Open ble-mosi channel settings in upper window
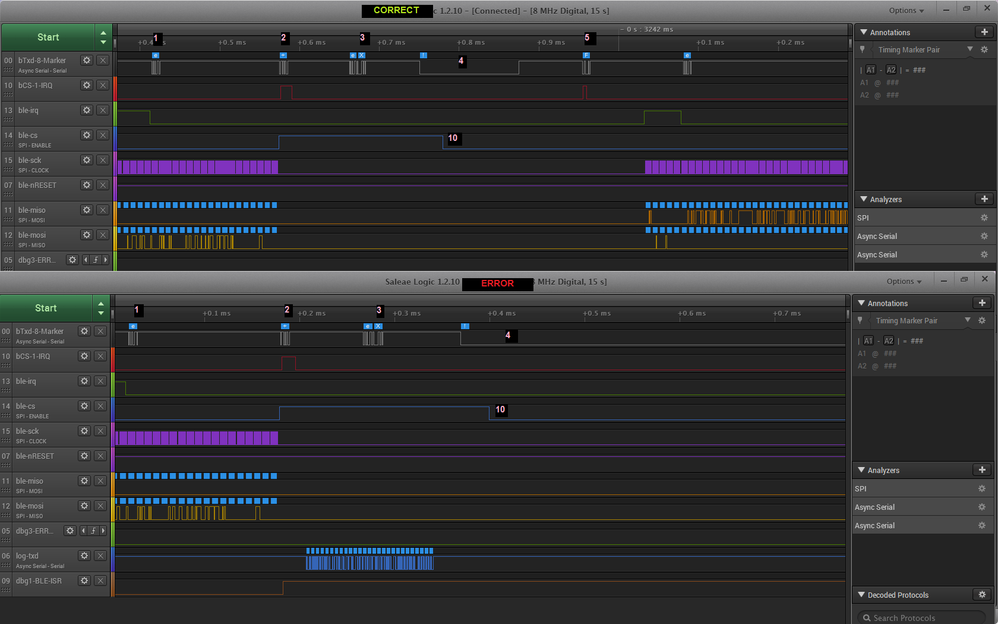This screenshot has height=624, width=998. click(87, 235)
